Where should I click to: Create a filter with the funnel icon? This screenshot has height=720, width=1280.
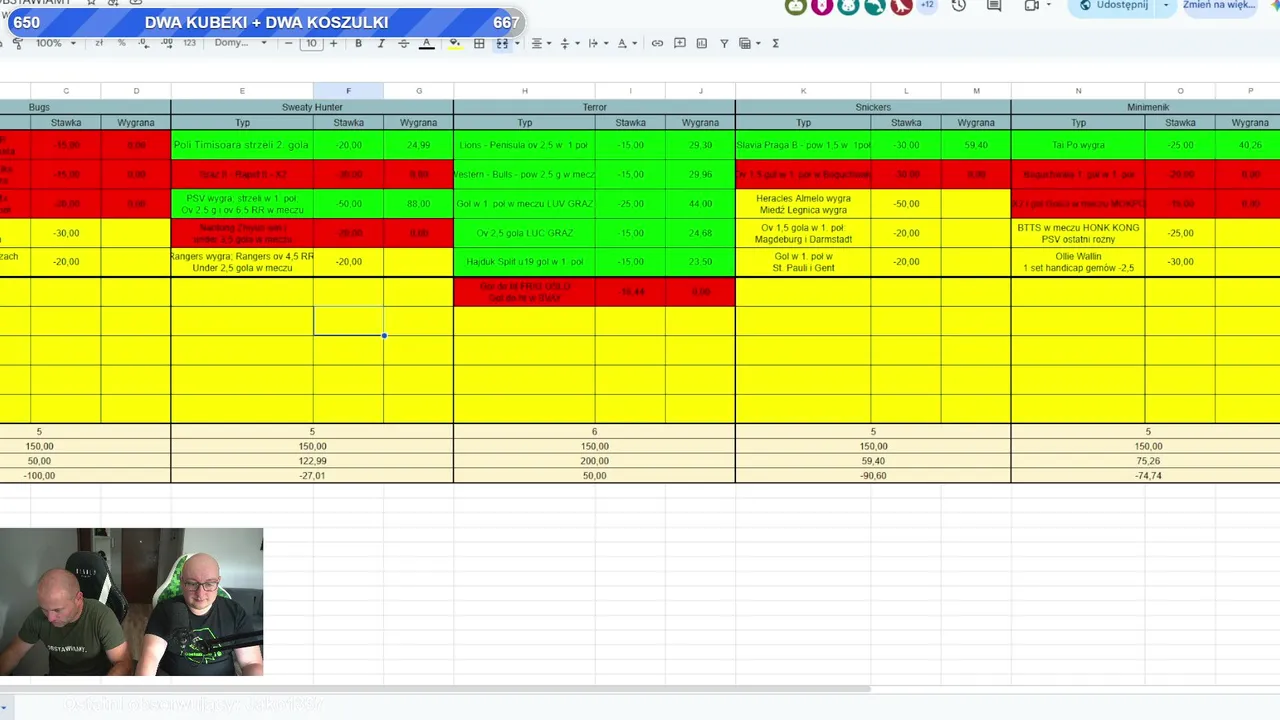point(724,43)
